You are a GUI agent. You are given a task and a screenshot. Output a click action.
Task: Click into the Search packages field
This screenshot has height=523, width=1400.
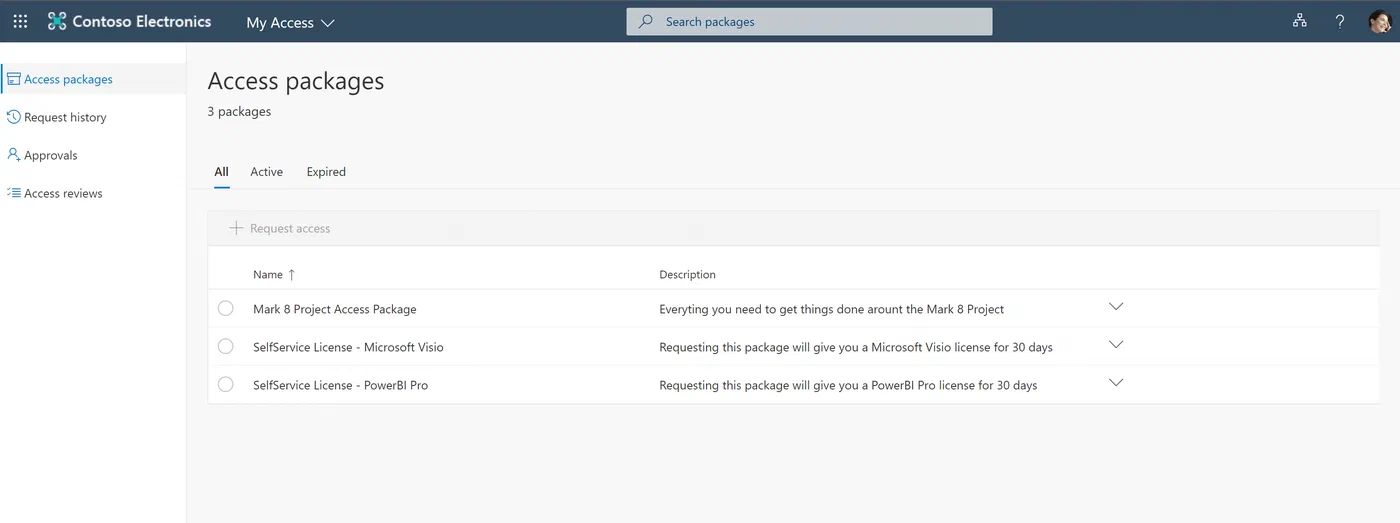click(x=809, y=21)
